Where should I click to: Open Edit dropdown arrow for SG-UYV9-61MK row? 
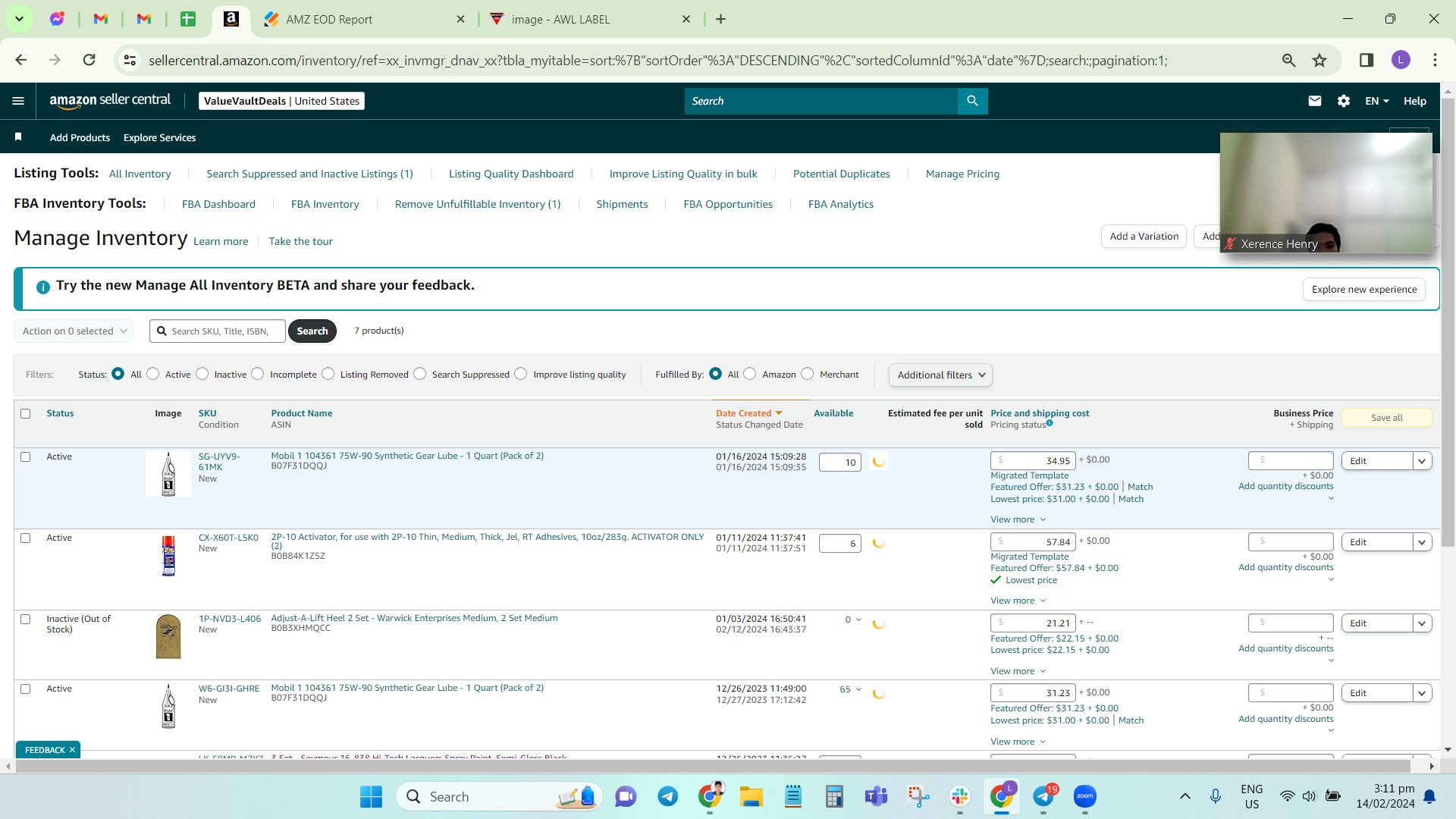pyautogui.click(x=1422, y=461)
